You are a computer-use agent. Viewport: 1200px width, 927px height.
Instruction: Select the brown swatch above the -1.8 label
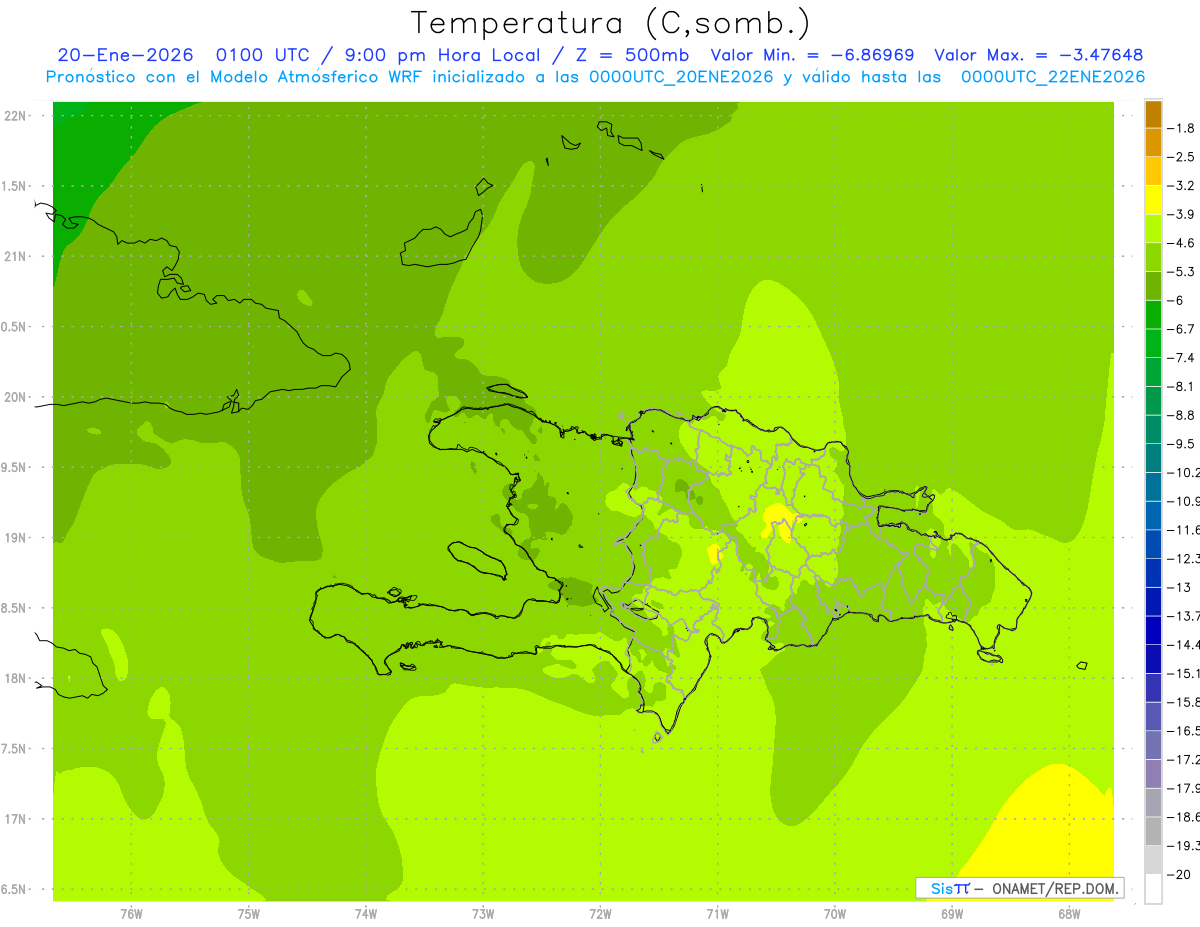(x=1153, y=113)
